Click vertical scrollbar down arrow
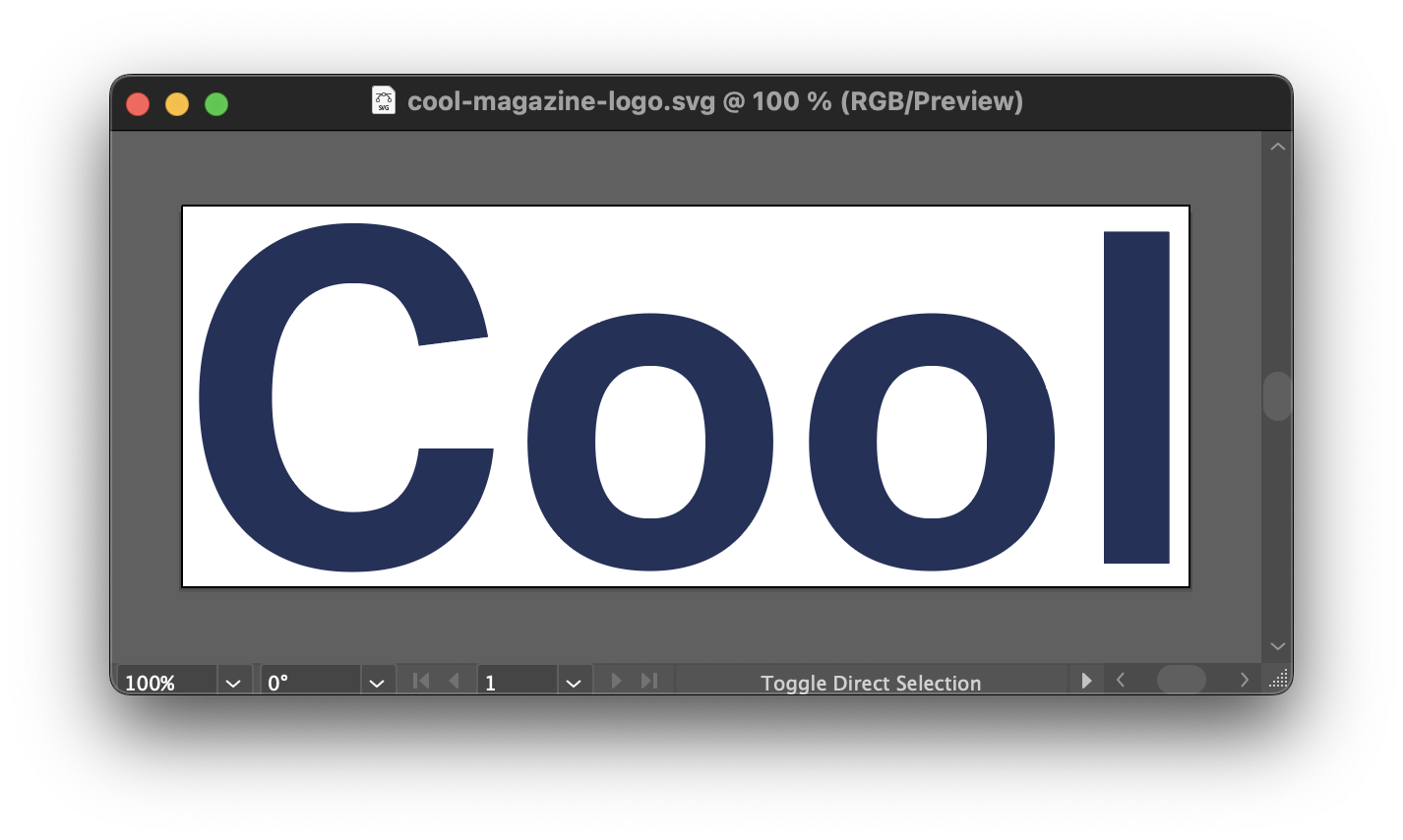The image size is (1403, 840). [1277, 646]
